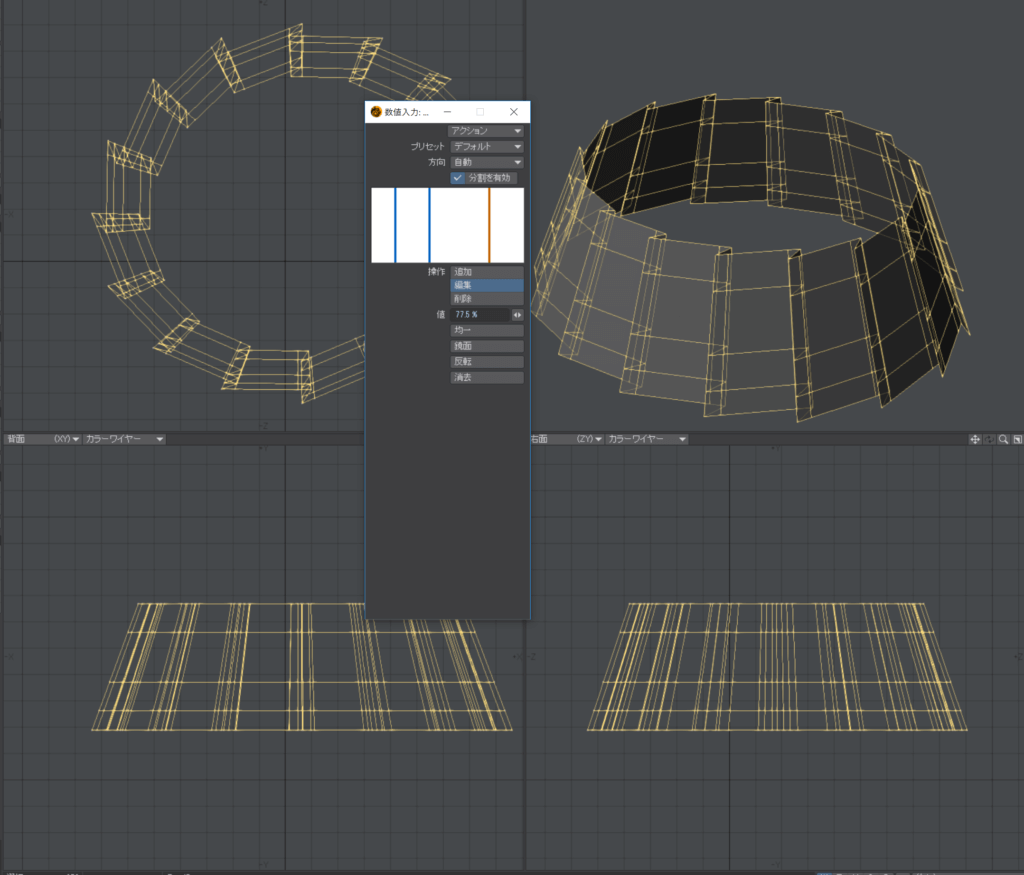Open the (ZY) view type dropdown
The width and height of the screenshot is (1024, 875).
click(589, 439)
